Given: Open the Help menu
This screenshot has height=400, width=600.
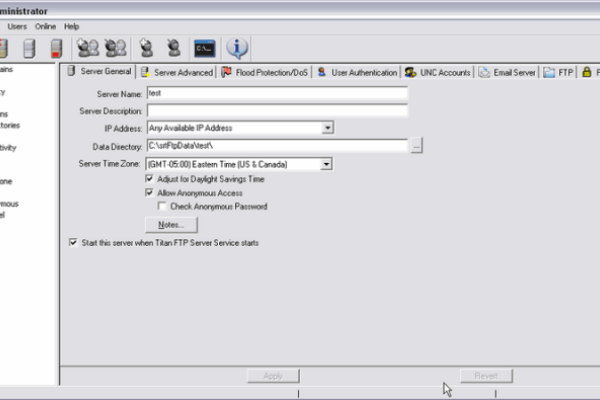Looking at the screenshot, I should tap(72, 26).
